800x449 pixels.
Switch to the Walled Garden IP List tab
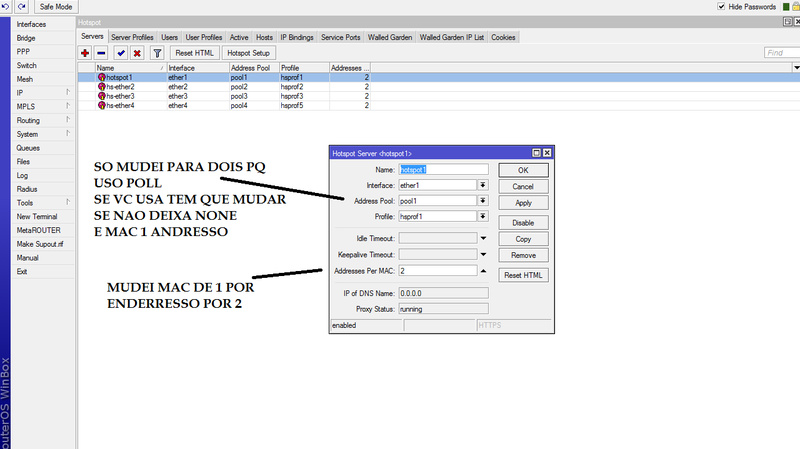click(x=452, y=37)
